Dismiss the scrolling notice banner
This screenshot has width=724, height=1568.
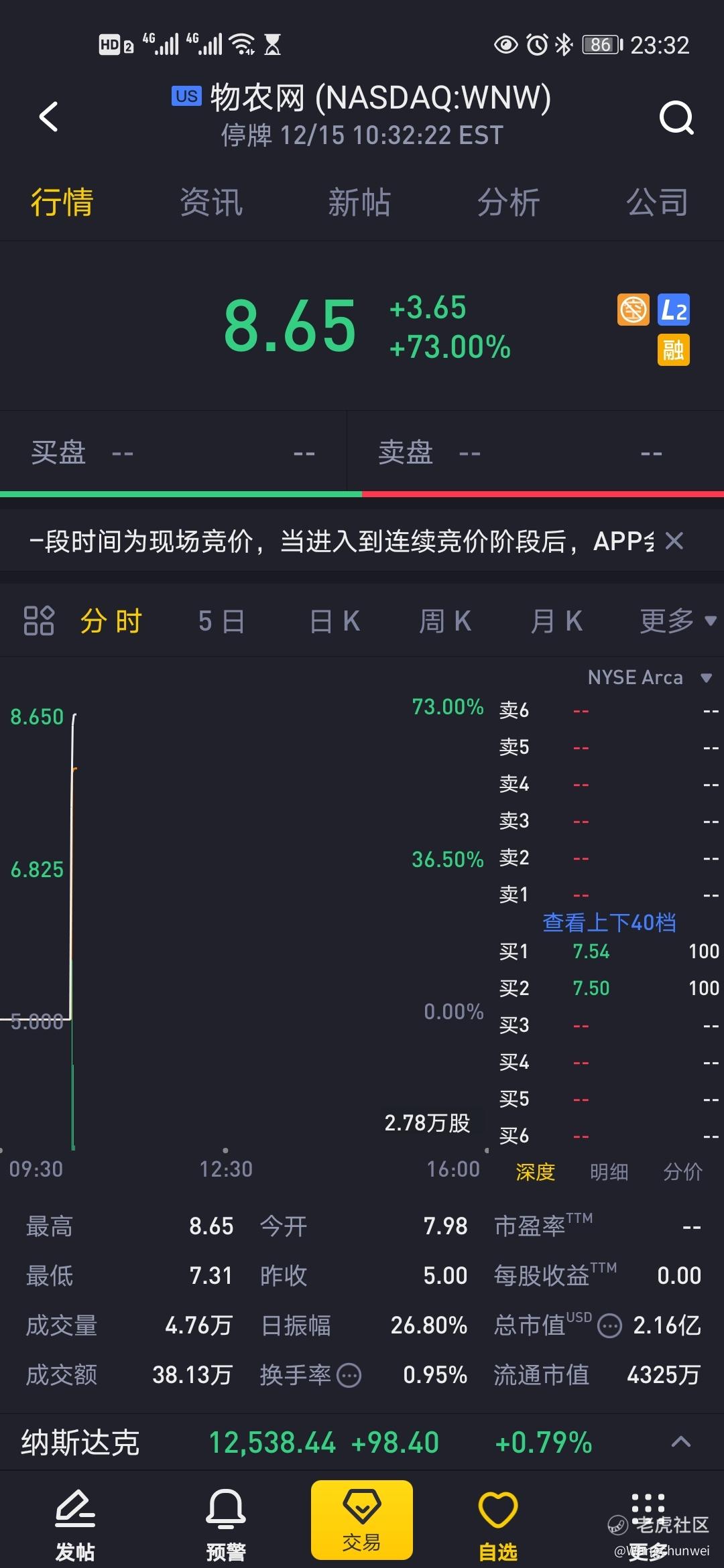[x=674, y=541]
